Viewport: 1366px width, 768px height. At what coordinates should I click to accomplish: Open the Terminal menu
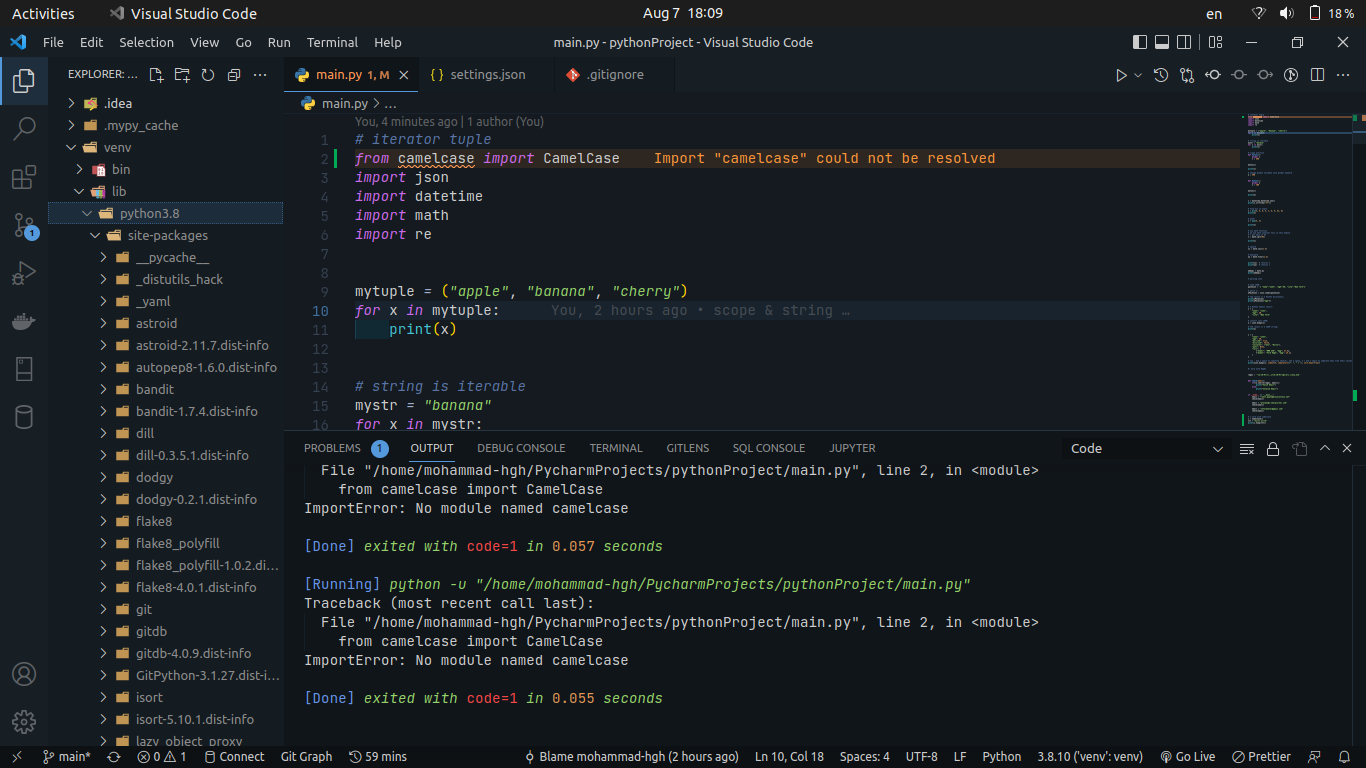click(x=332, y=43)
